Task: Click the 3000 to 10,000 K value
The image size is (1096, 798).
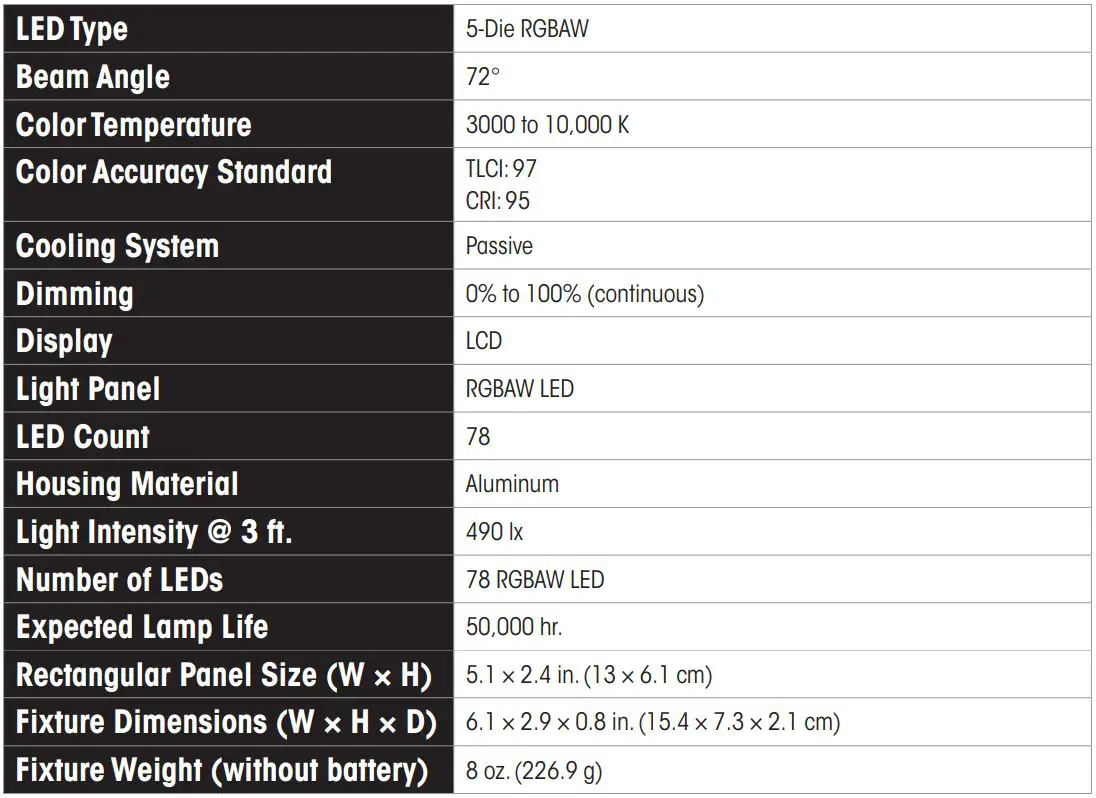Action: click(x=547, y=125)
